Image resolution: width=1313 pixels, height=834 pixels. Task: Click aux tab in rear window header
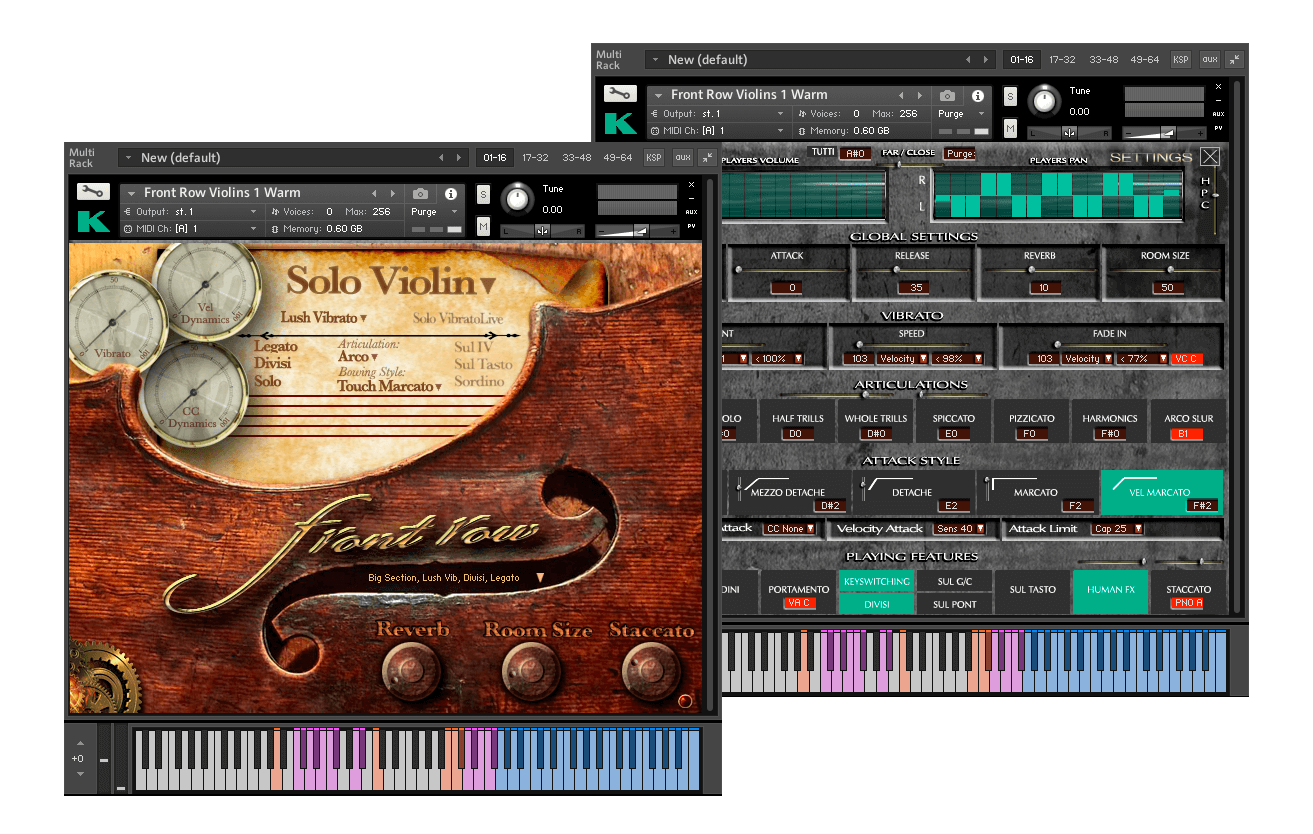(x=1209, y=60)
